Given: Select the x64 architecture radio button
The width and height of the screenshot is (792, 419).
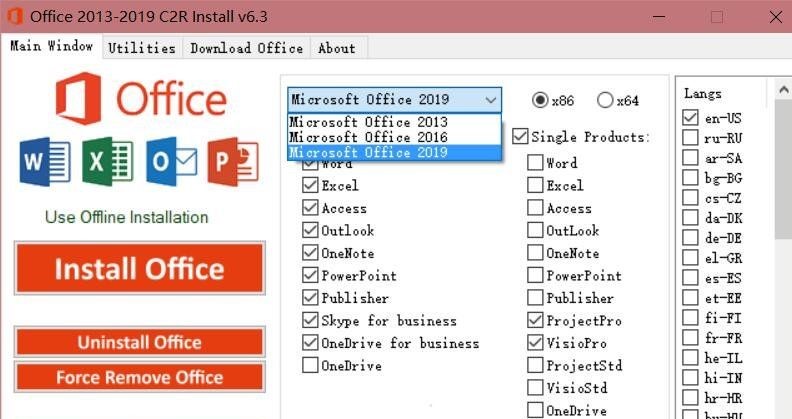Looking at the screenshot, I should click(605, 100).
